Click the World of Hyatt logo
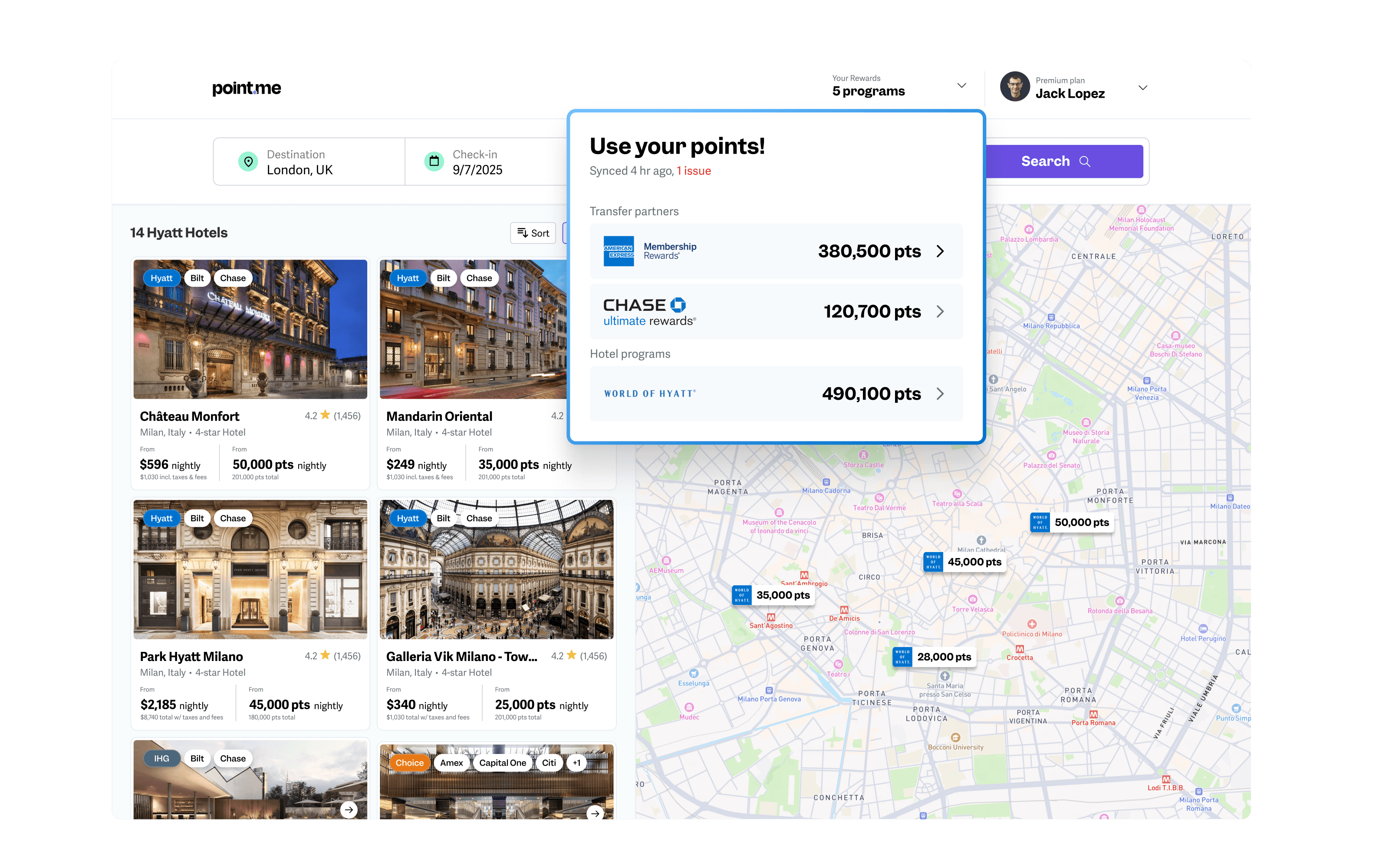The height and width of the screenshot is (868, 1389). click(650, 394)
